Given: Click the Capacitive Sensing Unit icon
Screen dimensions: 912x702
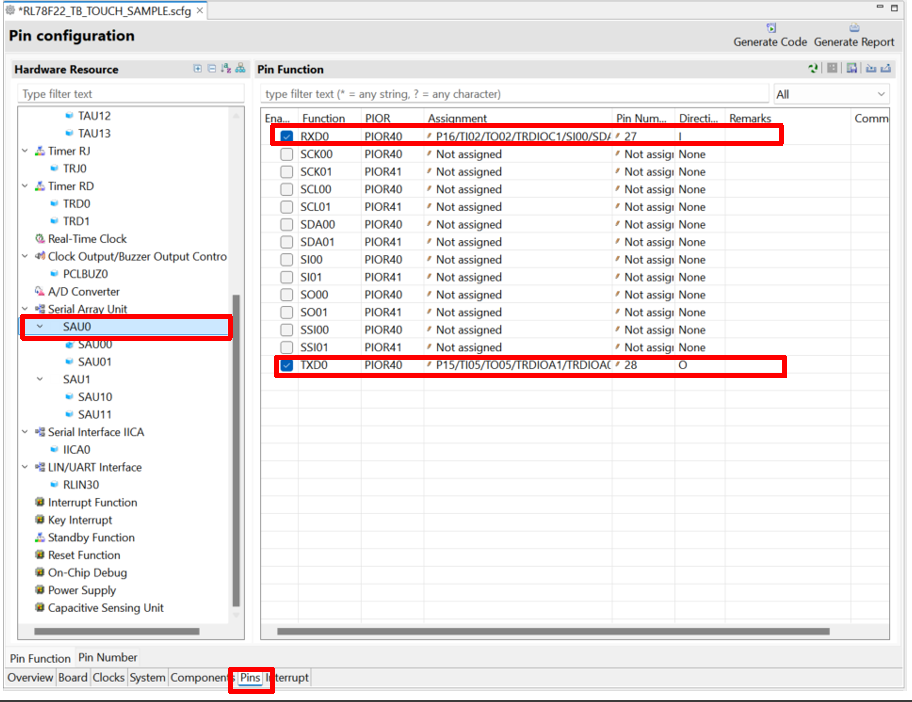Looking at the screenshot, I should (x=39, y=608).
